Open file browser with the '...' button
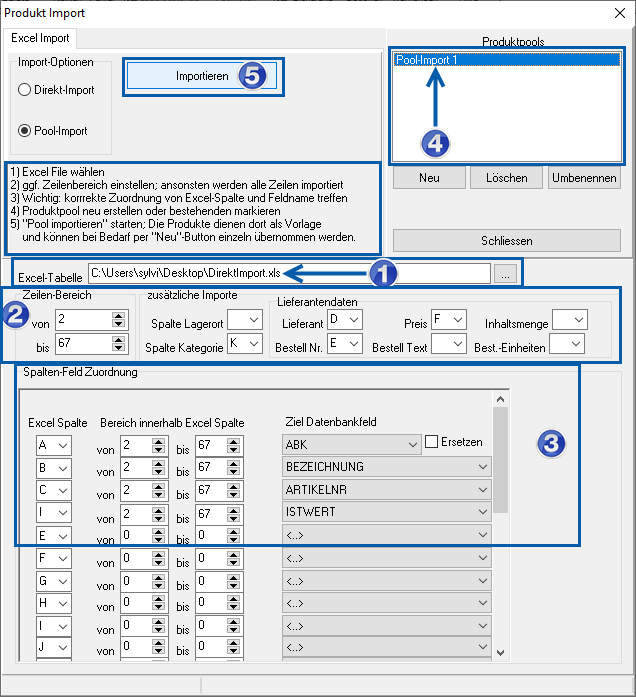This screenshot has height=697, width=636. click(505, 274)
